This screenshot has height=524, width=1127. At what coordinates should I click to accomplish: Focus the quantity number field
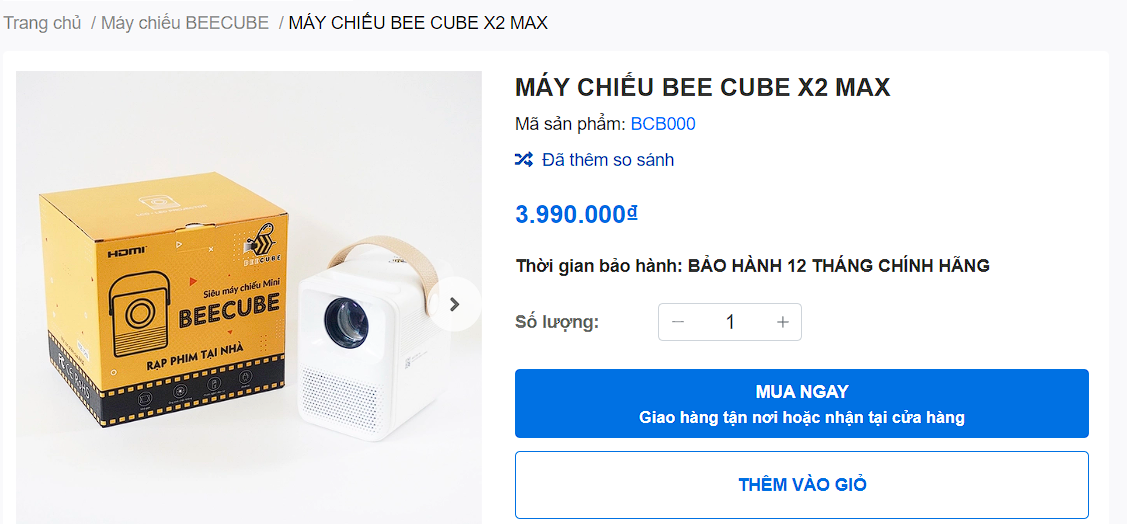pos(730,322)
